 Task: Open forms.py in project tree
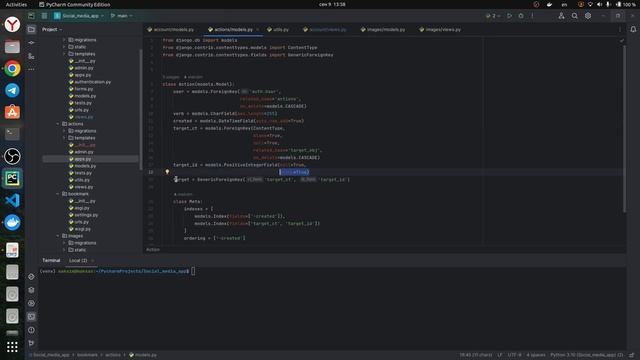click(81, 89)
